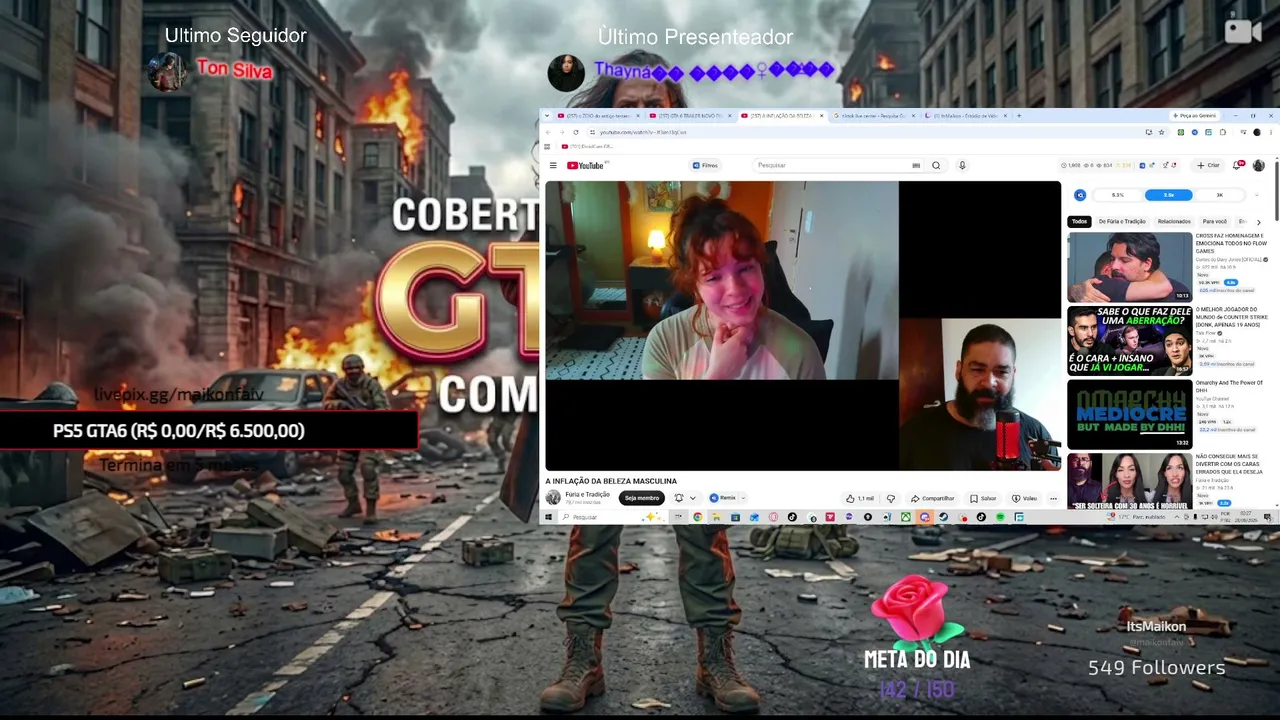1280x720 pixels.
Task: Click the 'Compartilhar' share button
Action: [932, 498]
